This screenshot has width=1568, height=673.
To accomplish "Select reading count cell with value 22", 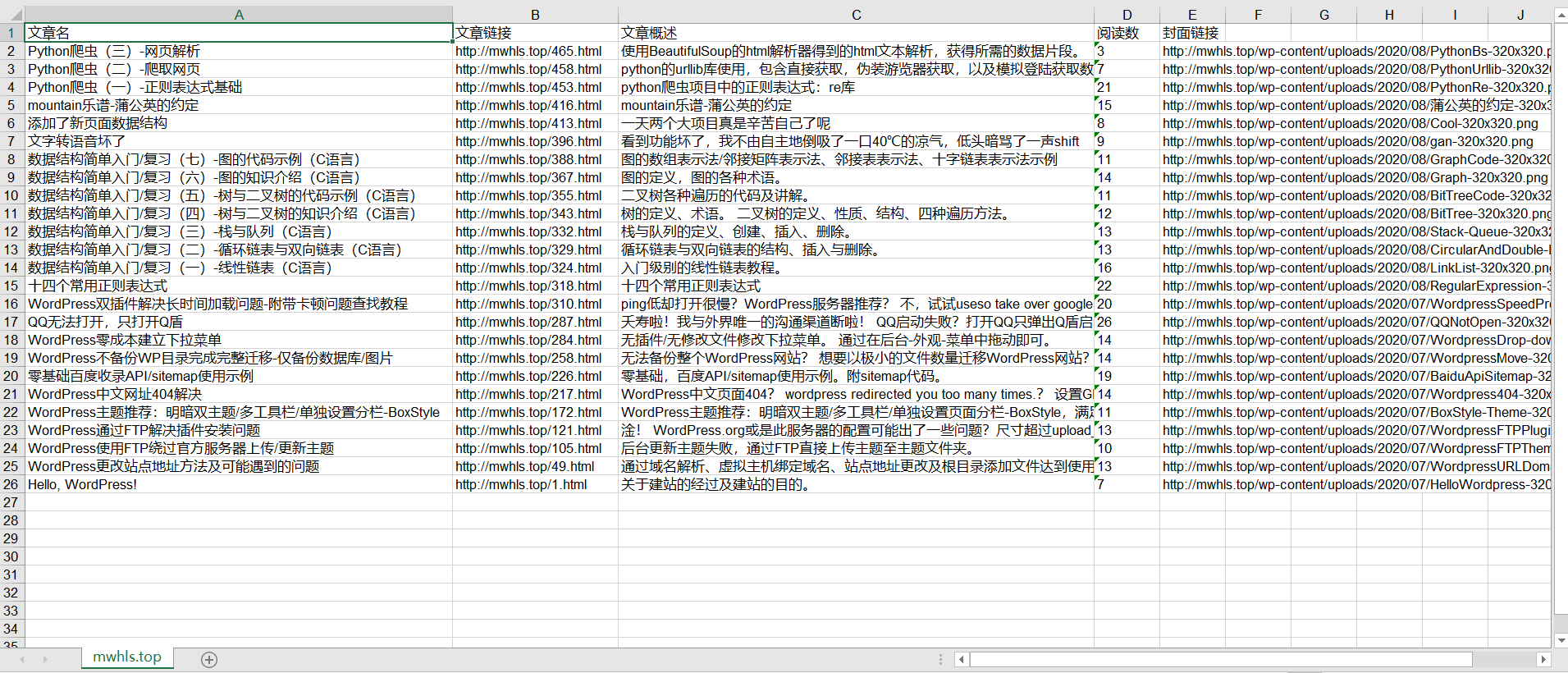I will (1127, 286).
